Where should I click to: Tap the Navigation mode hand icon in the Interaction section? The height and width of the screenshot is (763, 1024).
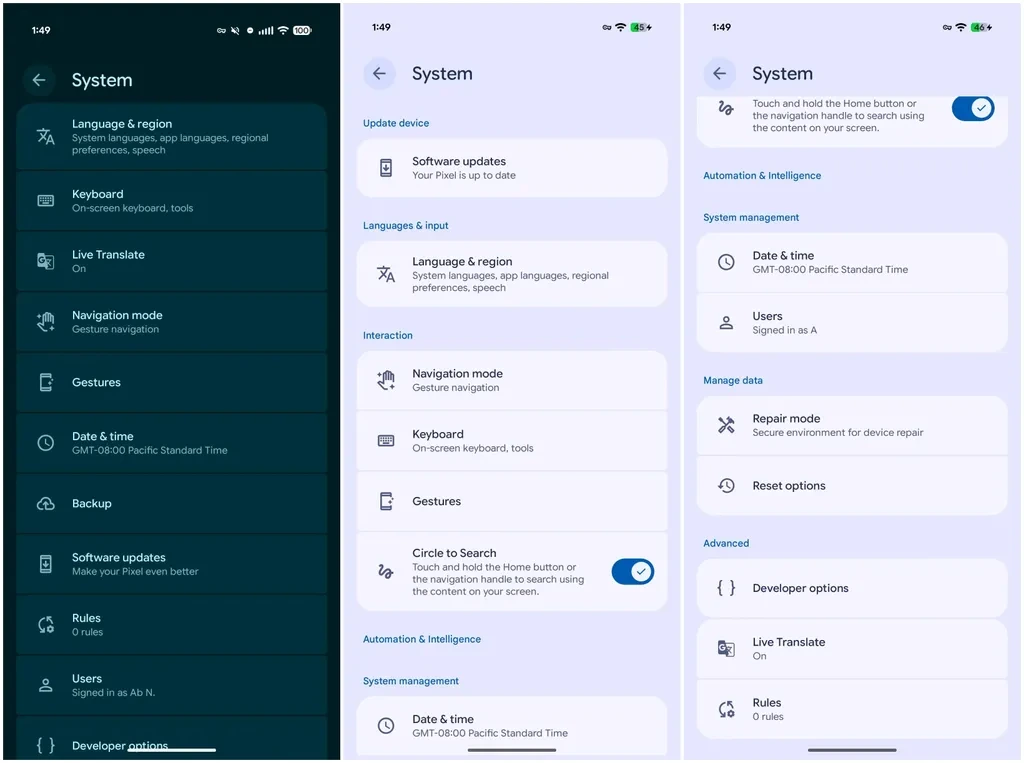tap(386, 380)
